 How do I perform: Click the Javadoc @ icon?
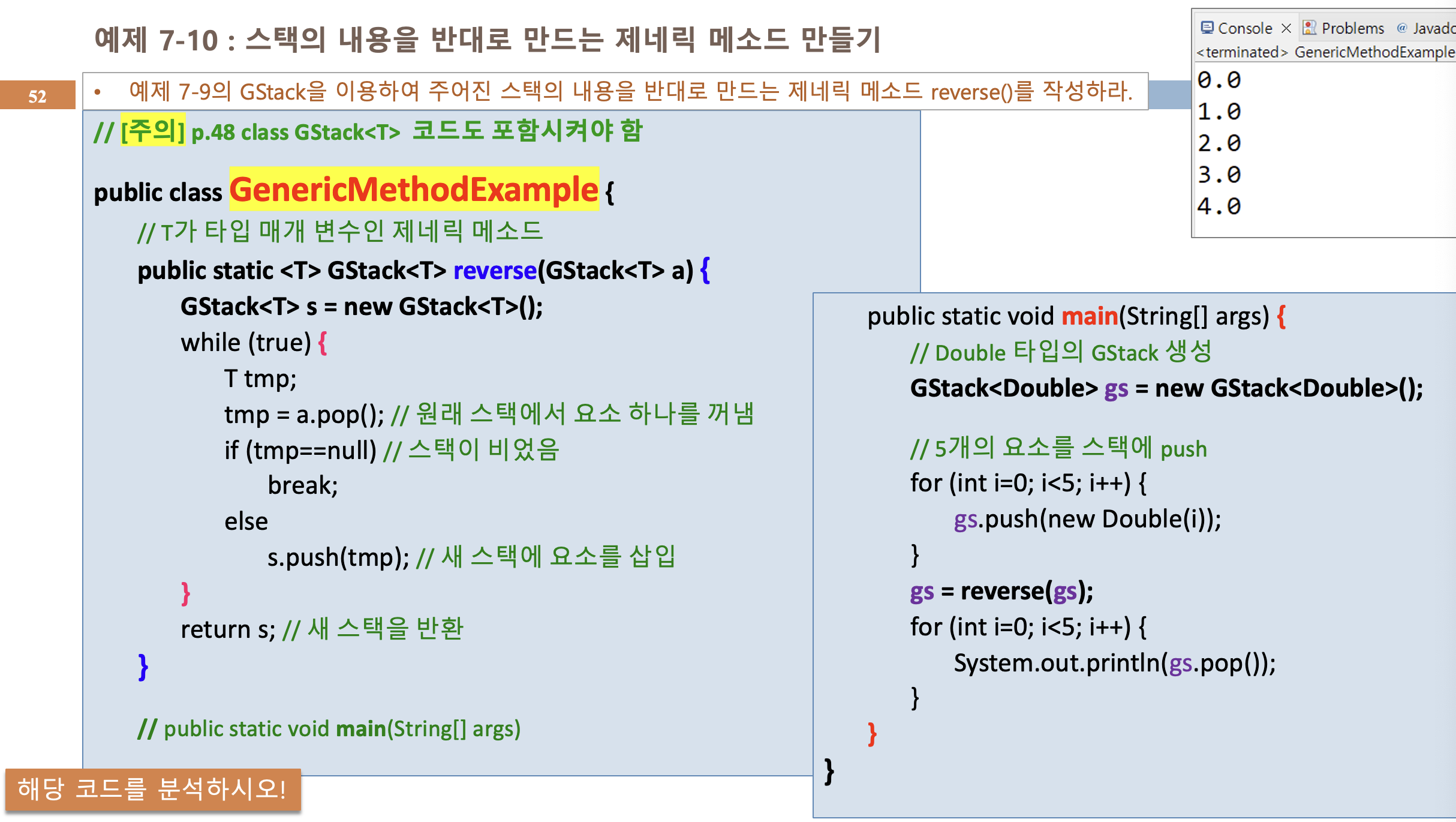pos(1401,28)
